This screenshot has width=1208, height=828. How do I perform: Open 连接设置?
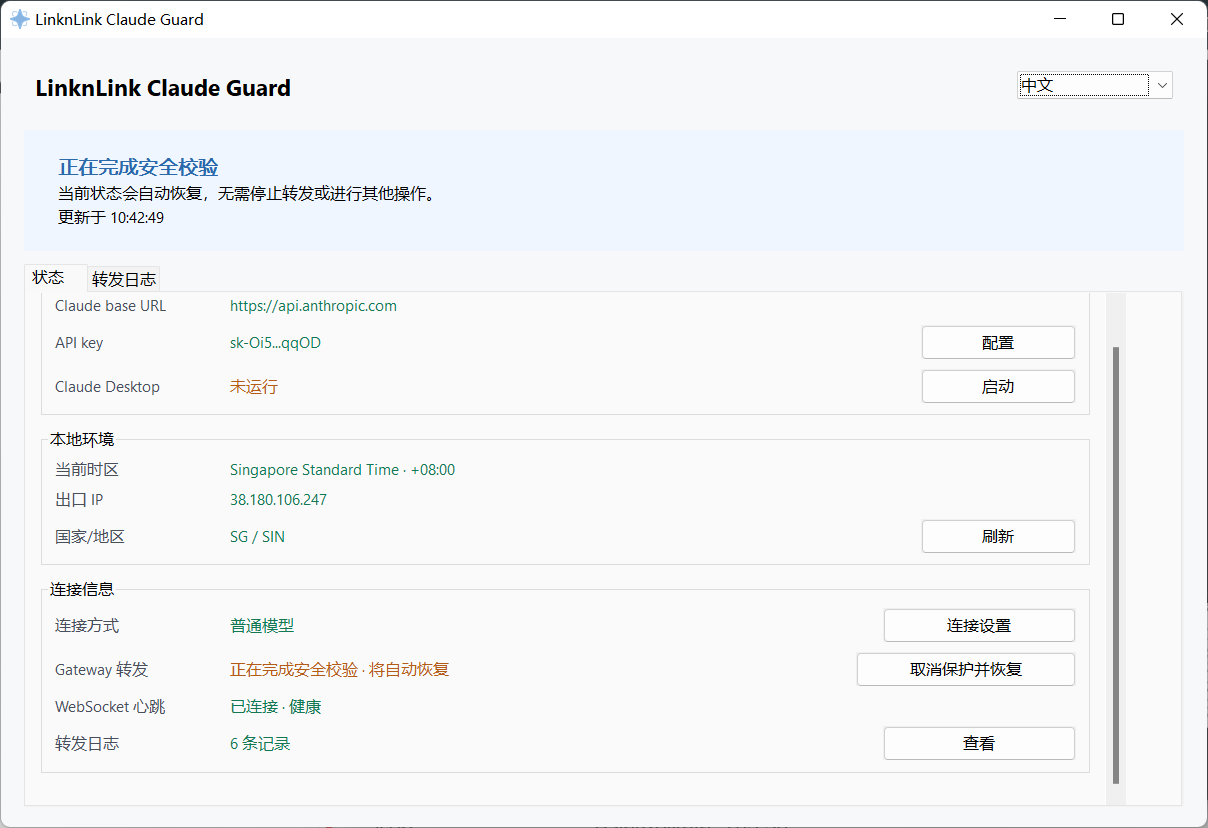(979, 625)
